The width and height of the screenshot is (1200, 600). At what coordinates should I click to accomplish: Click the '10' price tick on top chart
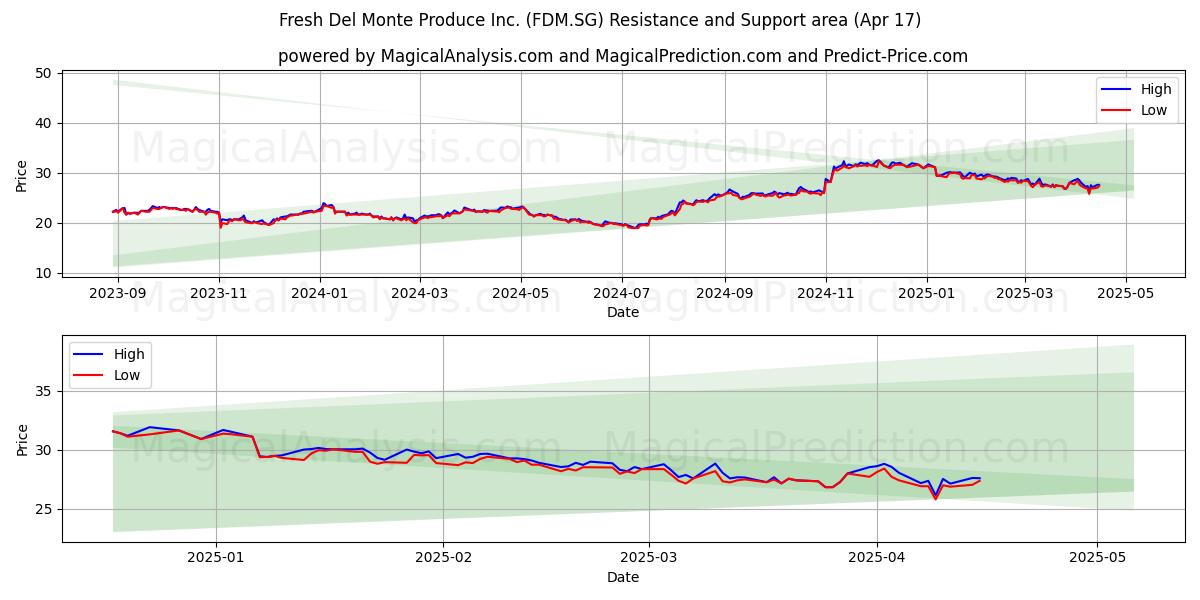44,273
